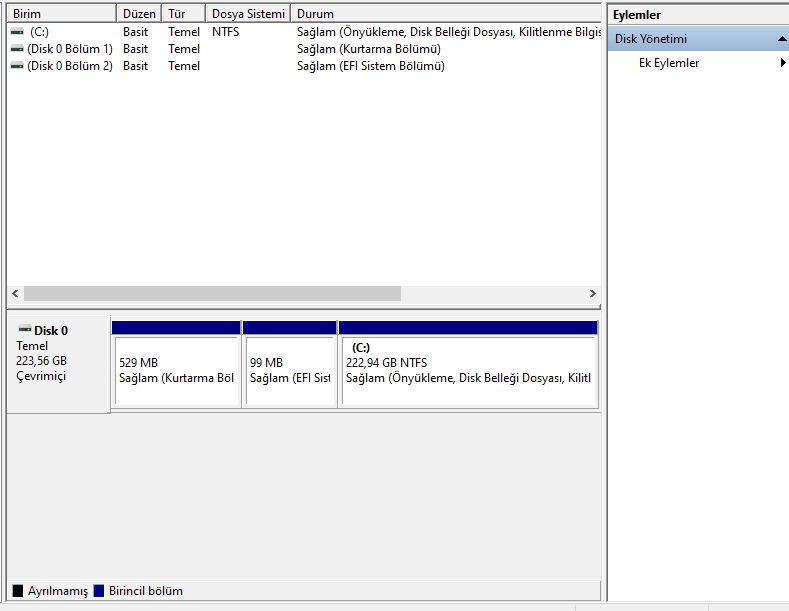This screenshot has height=611, width=789.
Task: Click the Disk Yönetimi actions header
Action: 698,39
